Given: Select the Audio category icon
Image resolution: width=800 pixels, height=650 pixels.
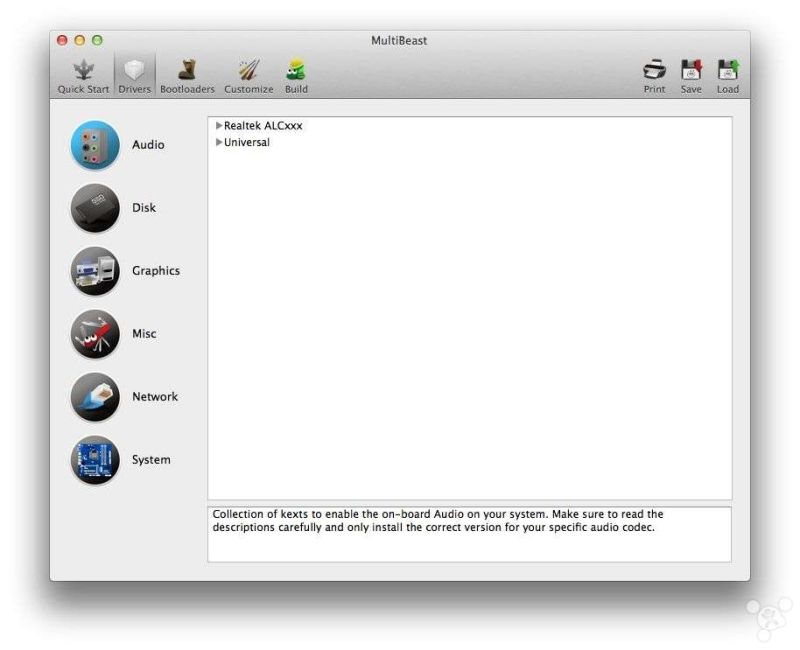Looking at the screenshot, I should (x=95, y=145).
